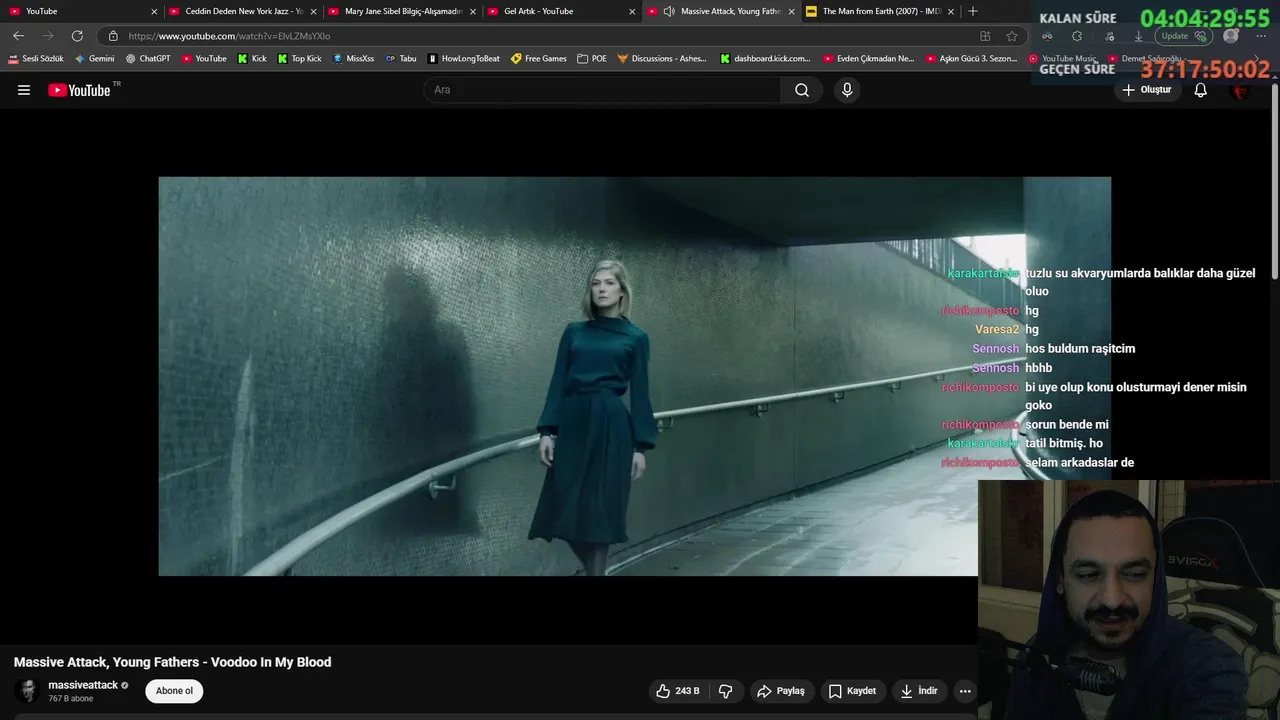Expand the POE bookmarks folder

click(592, 59)
